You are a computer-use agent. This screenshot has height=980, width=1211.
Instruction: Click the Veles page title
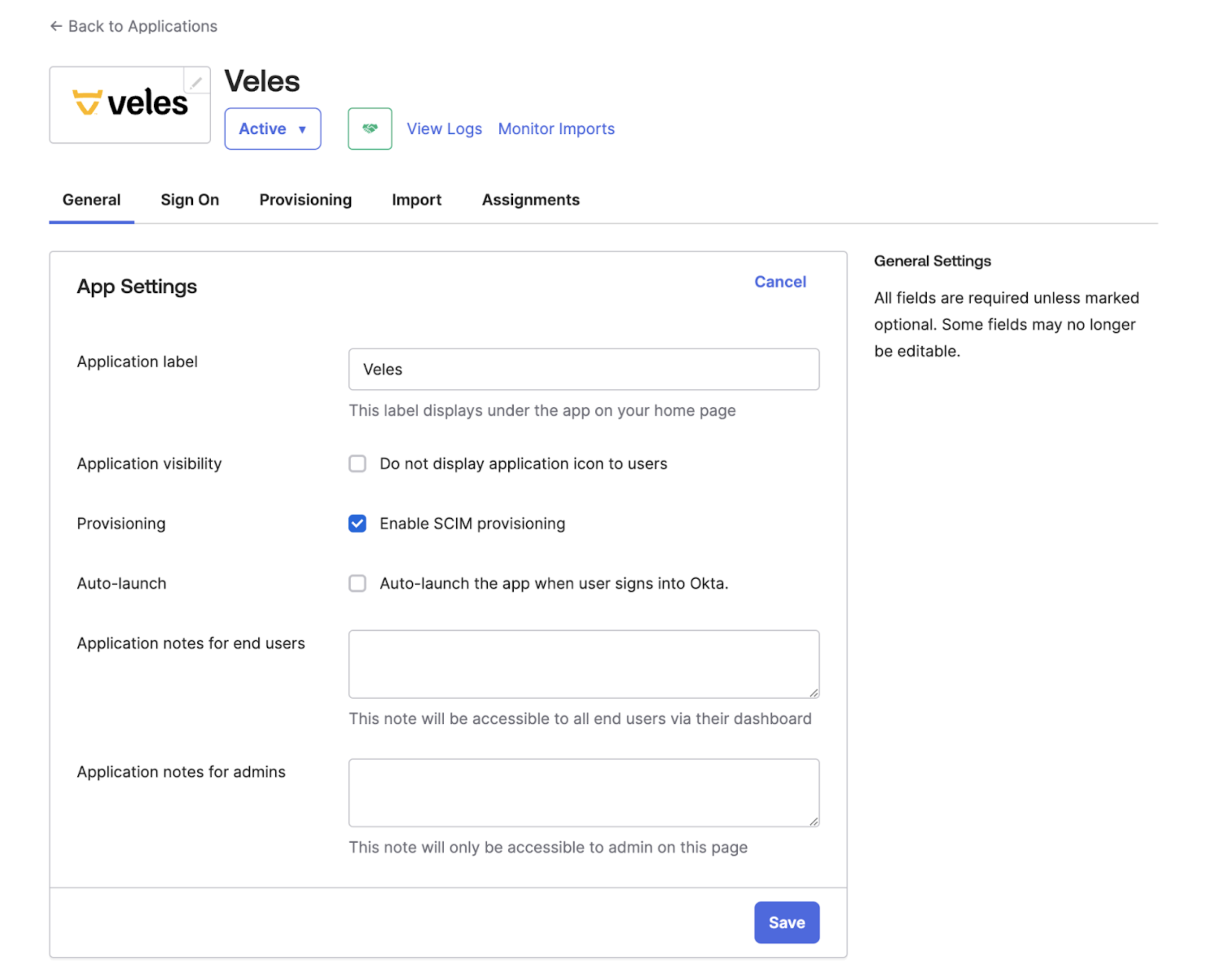tap(262, 81)
